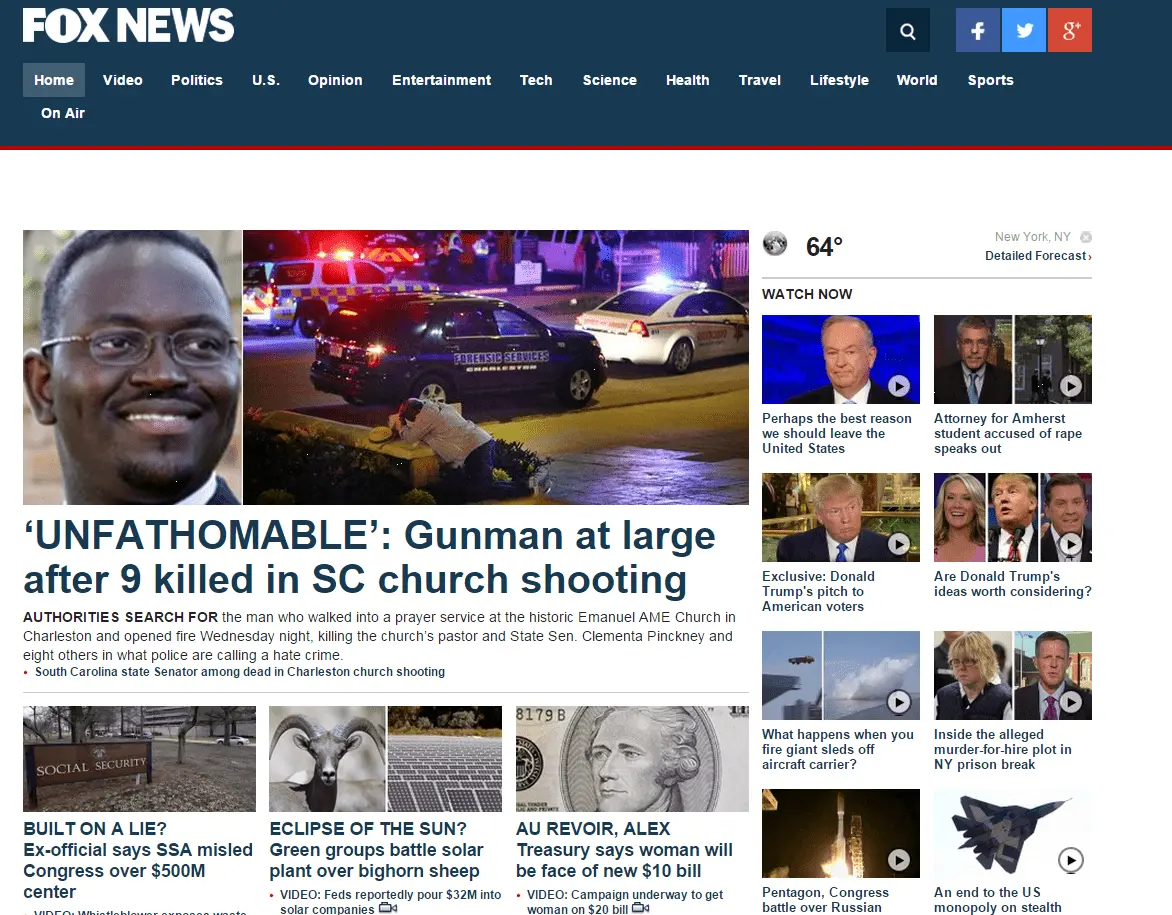Open the On Air menu item
Screen dimensions: 1172x915
tap(63, 113)
